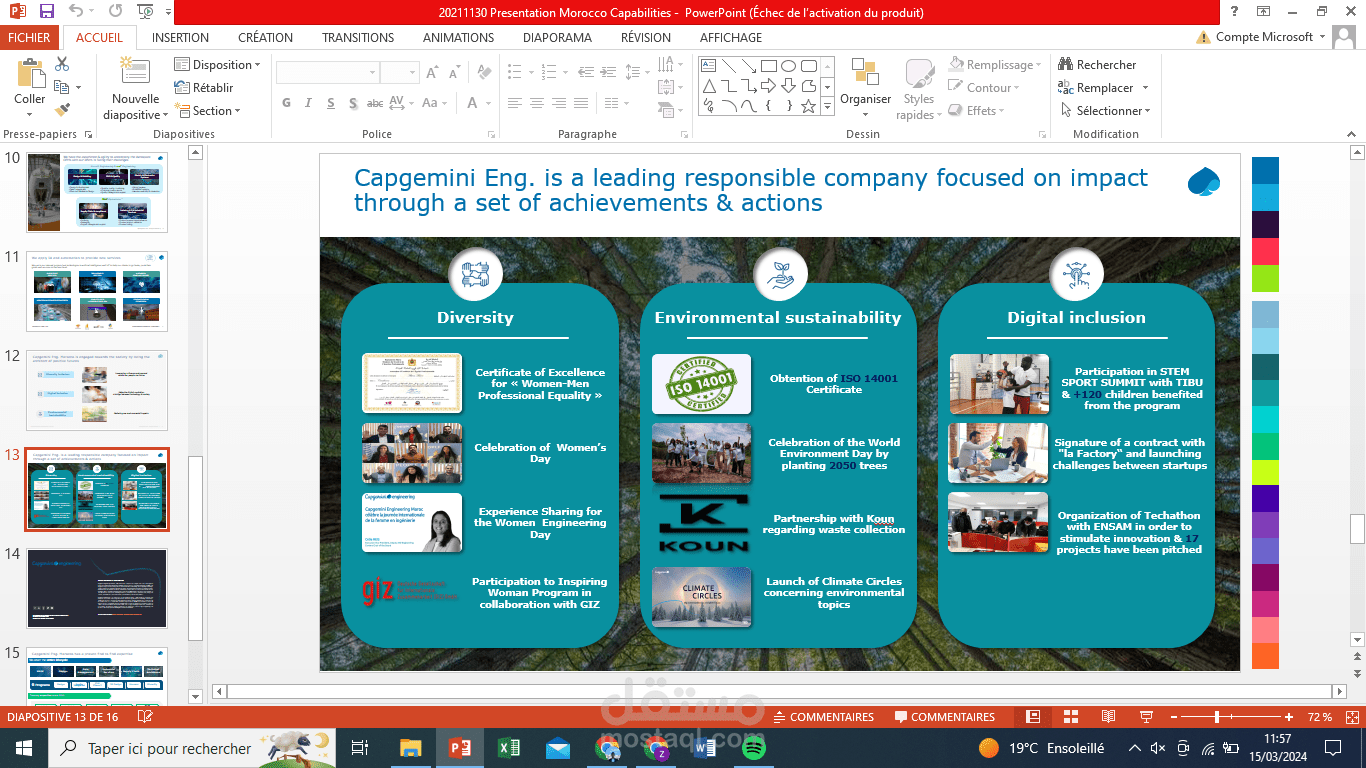Collapse the ribbon with chevron
The width and height of the screenshot is (1366, 768).
coord(1349,134)
